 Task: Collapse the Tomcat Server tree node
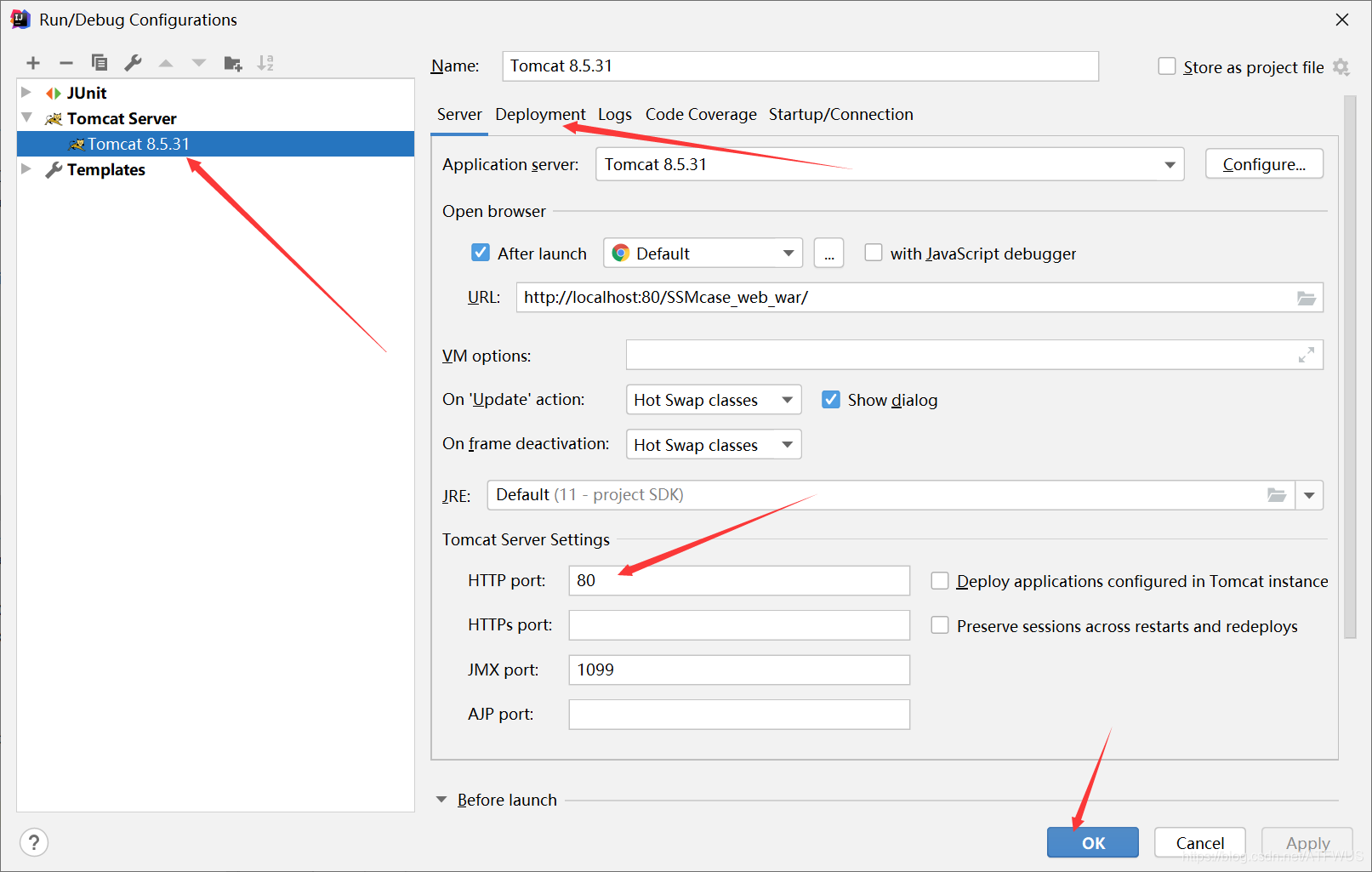point(26,117)
